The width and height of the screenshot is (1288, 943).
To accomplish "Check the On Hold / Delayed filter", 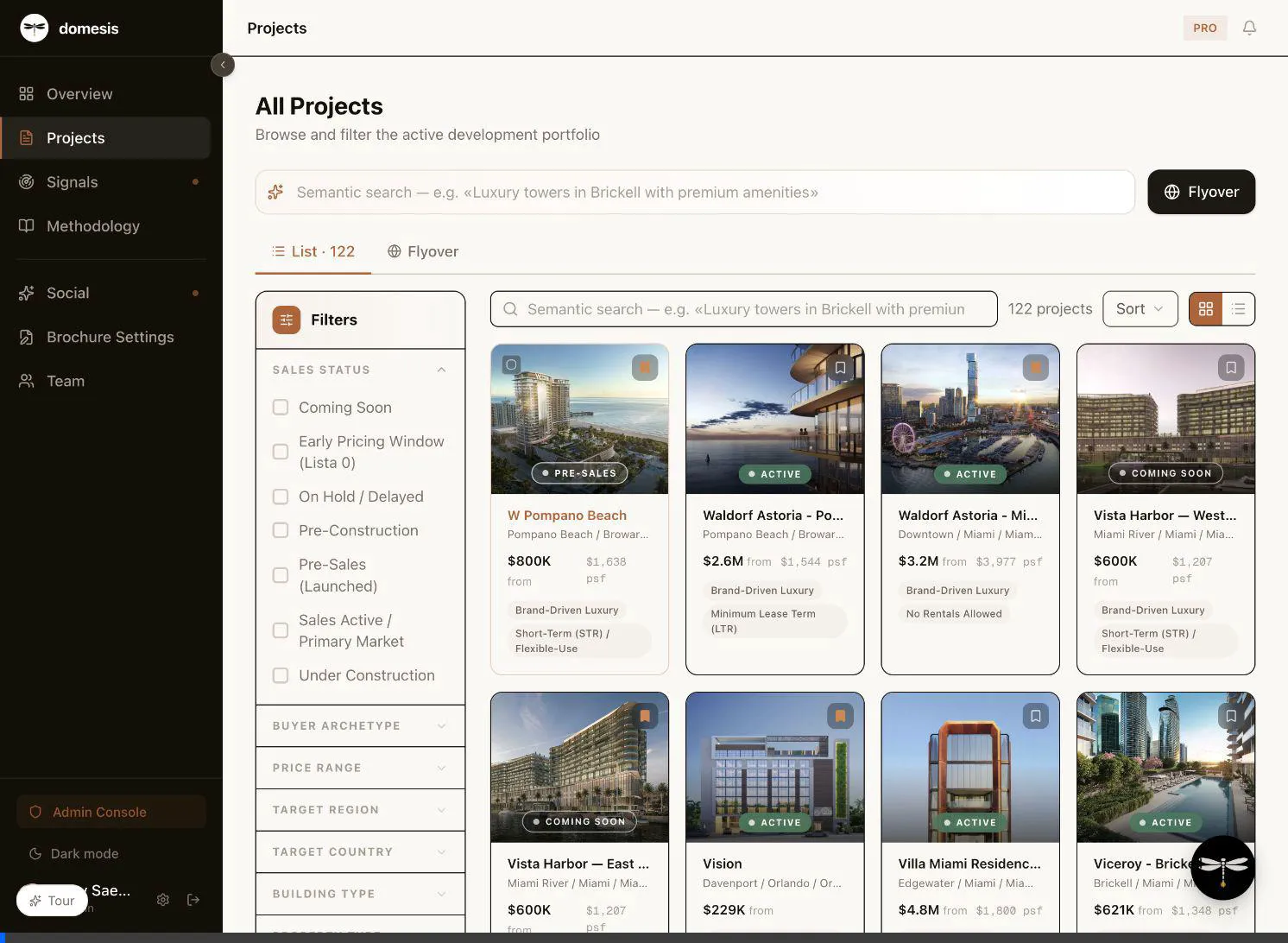I will 281,497.
